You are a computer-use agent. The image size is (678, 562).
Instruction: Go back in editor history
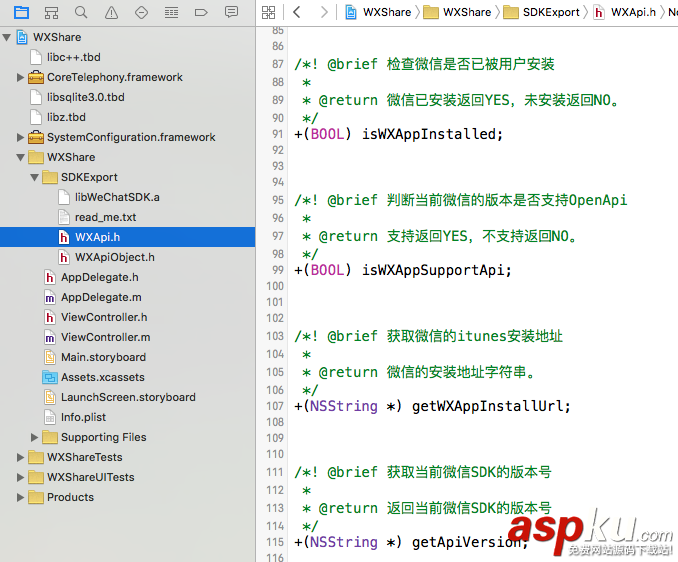[297, 12]
